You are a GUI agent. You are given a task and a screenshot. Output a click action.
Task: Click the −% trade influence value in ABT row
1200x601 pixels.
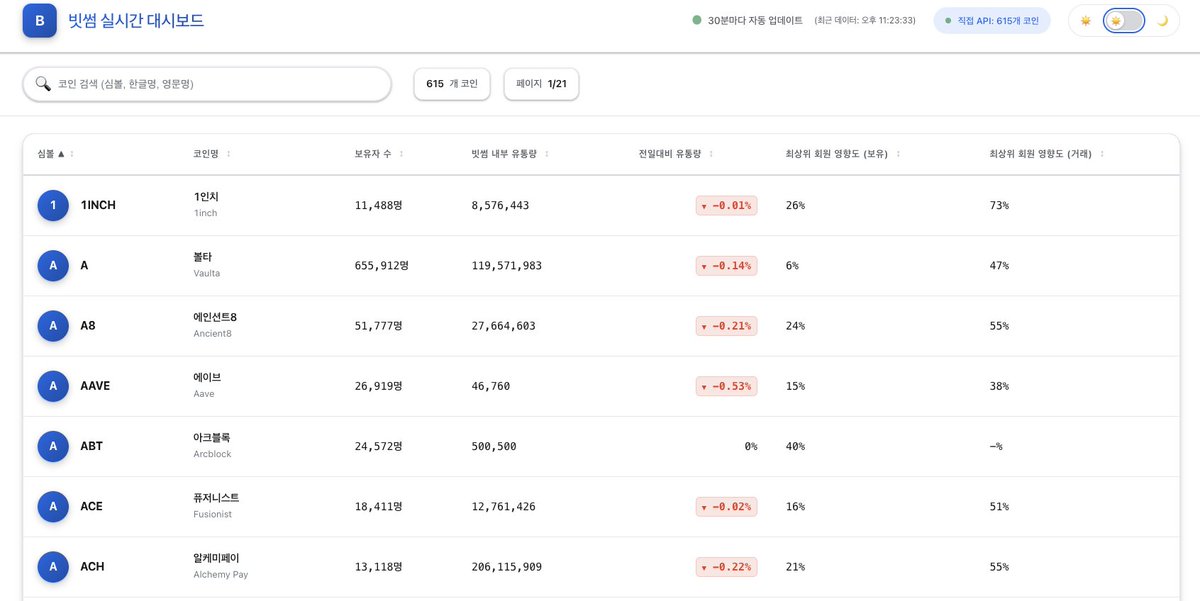(x=996, y=446)
